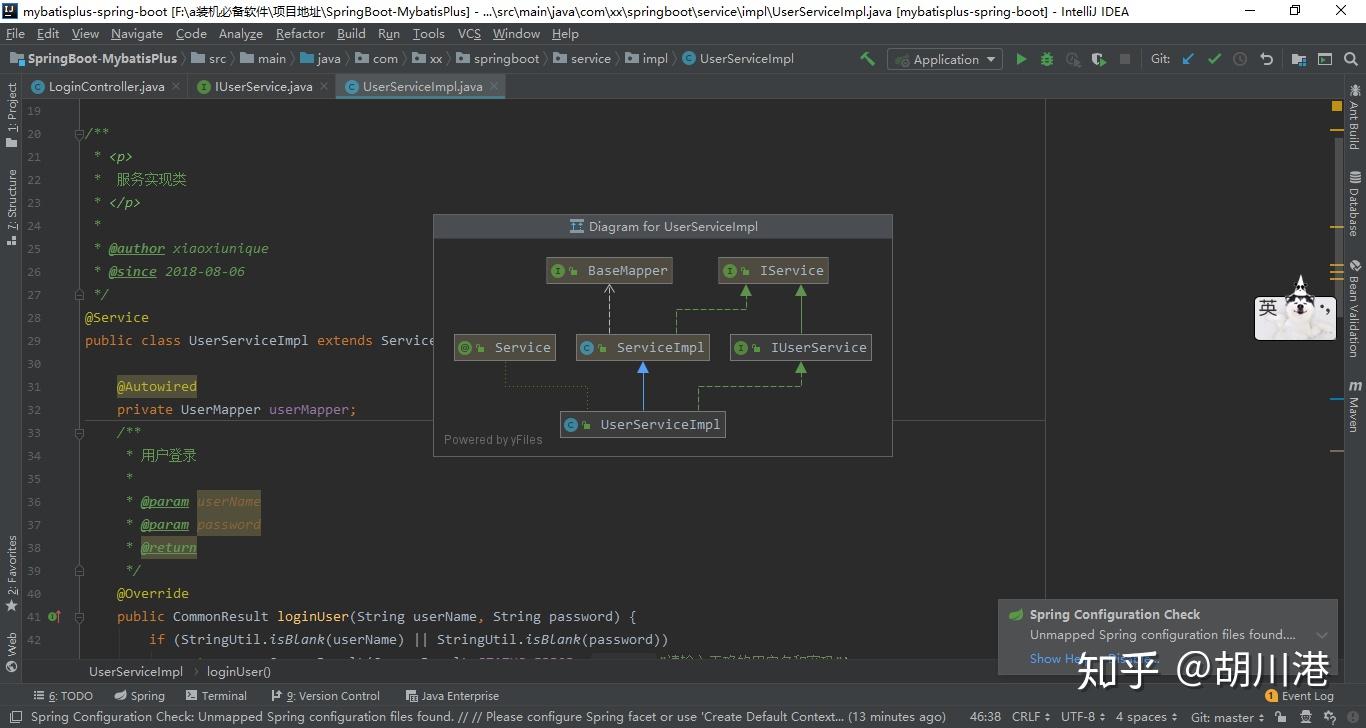Commit changes with the Git checkmark icon
The height and width of the screenshot is (728, 1366).
(1214, 59)
